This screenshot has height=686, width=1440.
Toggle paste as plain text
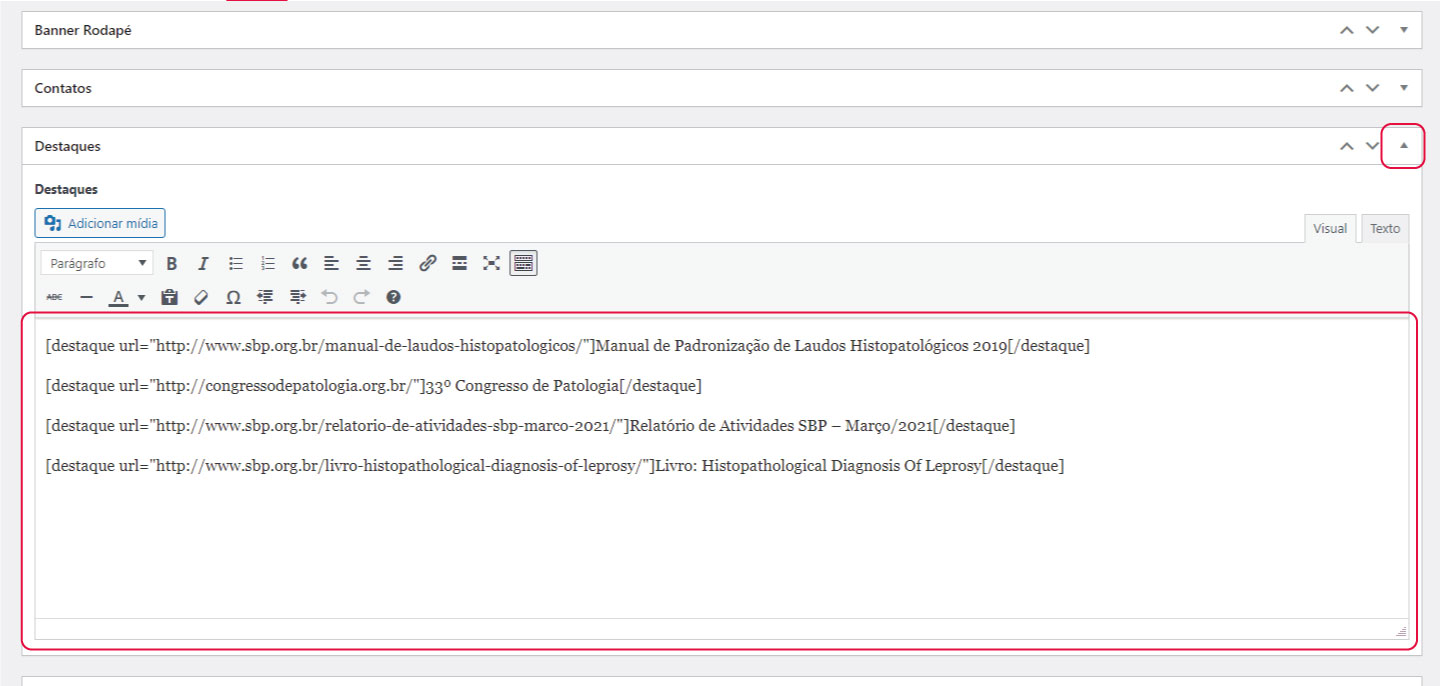tap(169, 297)
